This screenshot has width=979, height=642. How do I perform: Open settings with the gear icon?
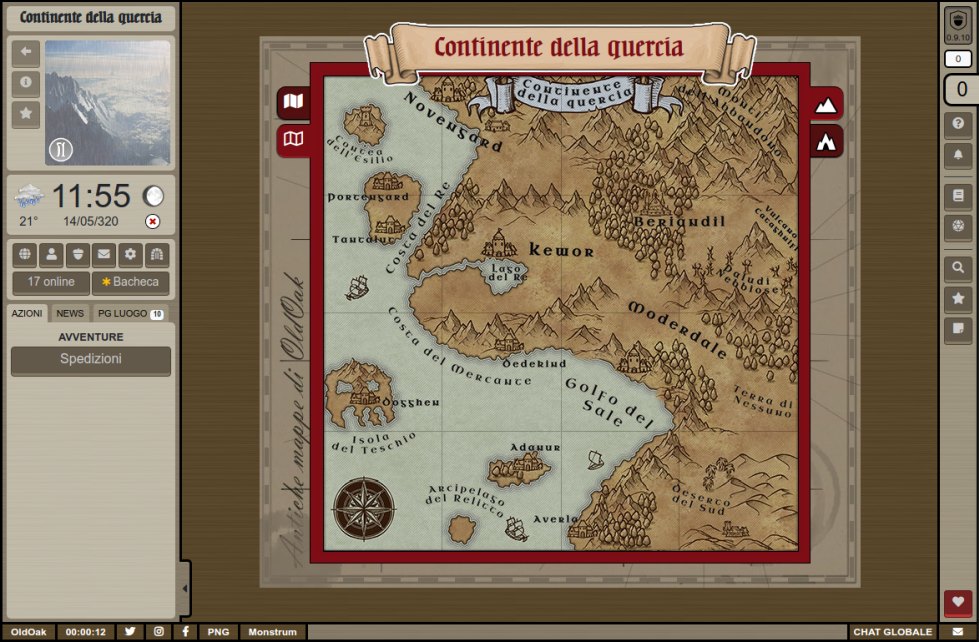click(x=129, y=254)
